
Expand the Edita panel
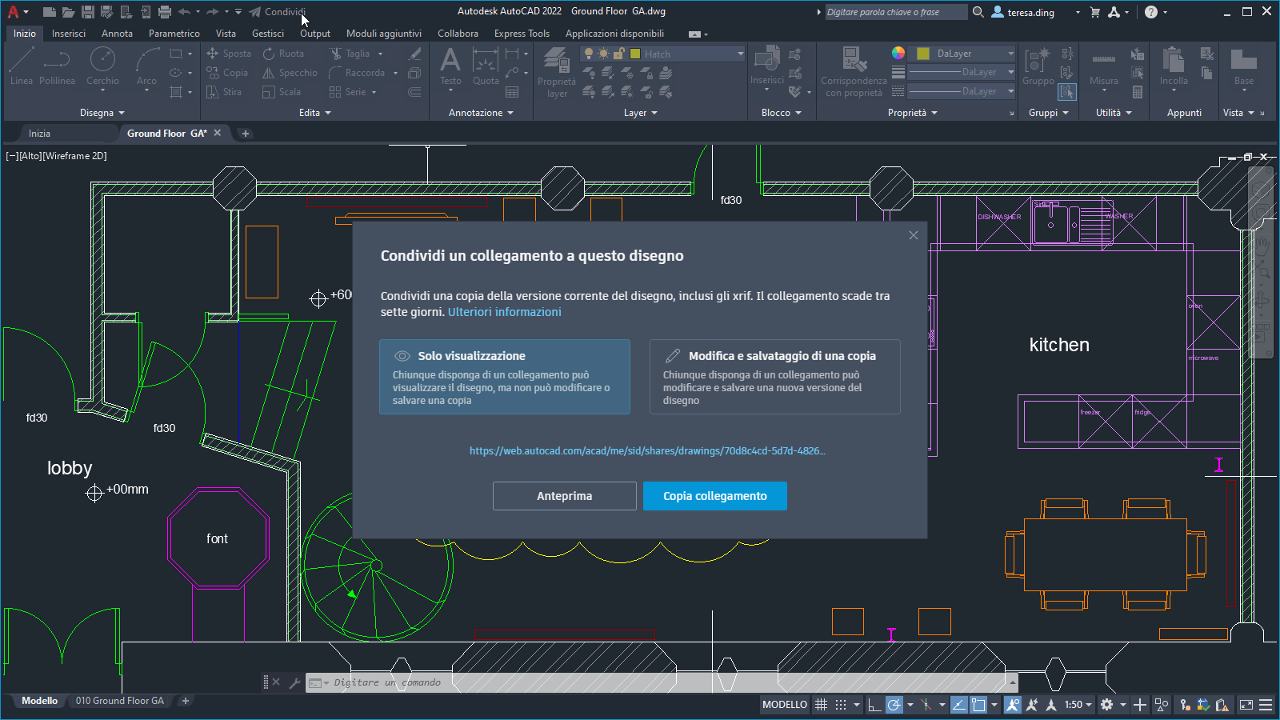[315, 113]
